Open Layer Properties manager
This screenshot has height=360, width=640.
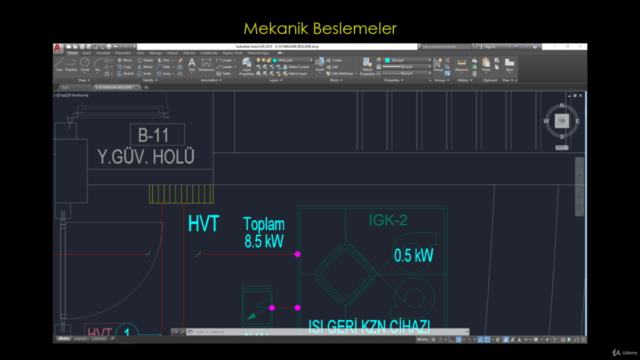click(246, 67)
